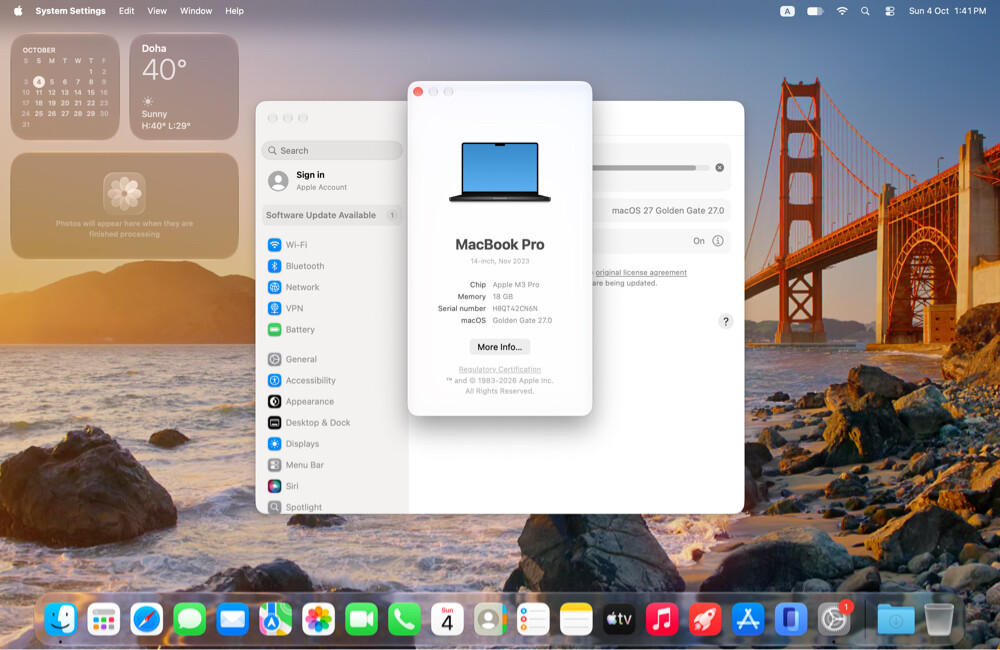The image size is (1000, 650).
Task: Open the Regulatory Certification link
Action: tap(499, 369)
